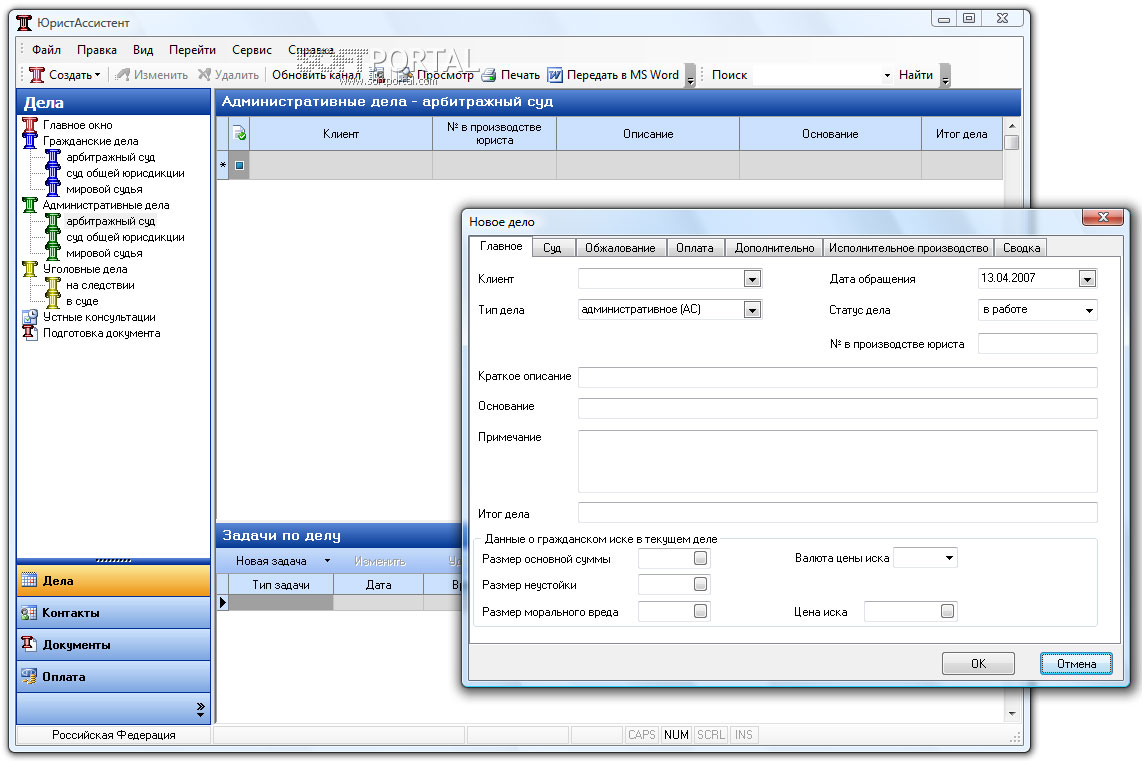Select Устные консультации in sidebar
Screen dimensions: 1142x761
coord(98,317)
